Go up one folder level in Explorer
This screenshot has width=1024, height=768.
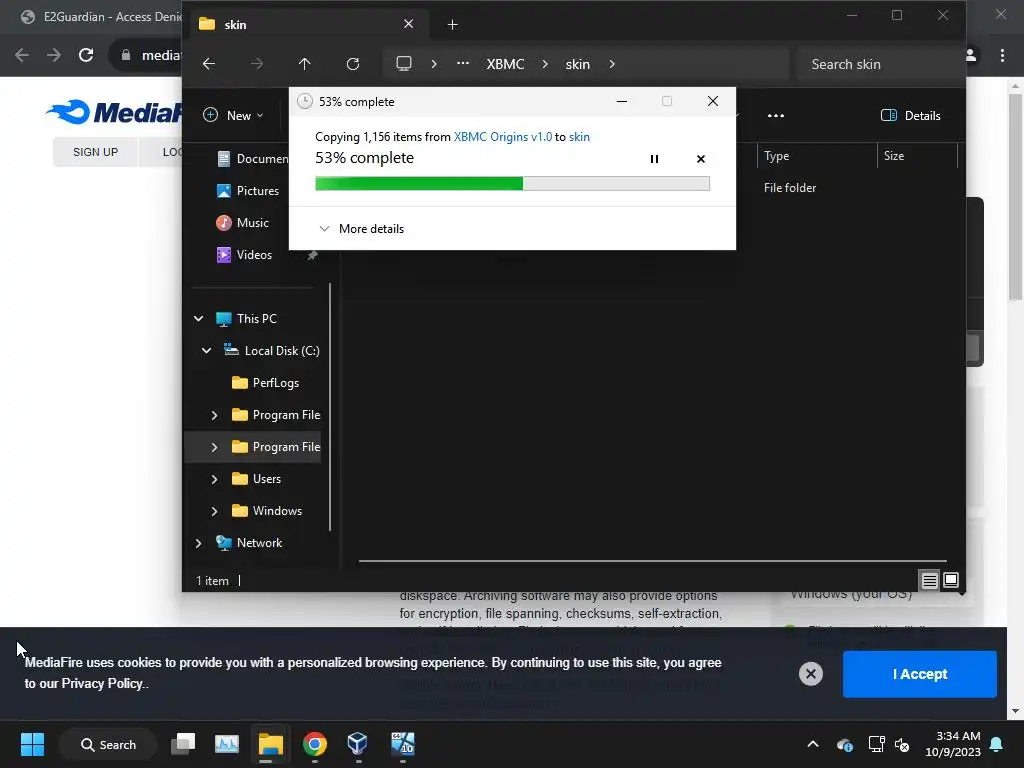tap(304, 64)
